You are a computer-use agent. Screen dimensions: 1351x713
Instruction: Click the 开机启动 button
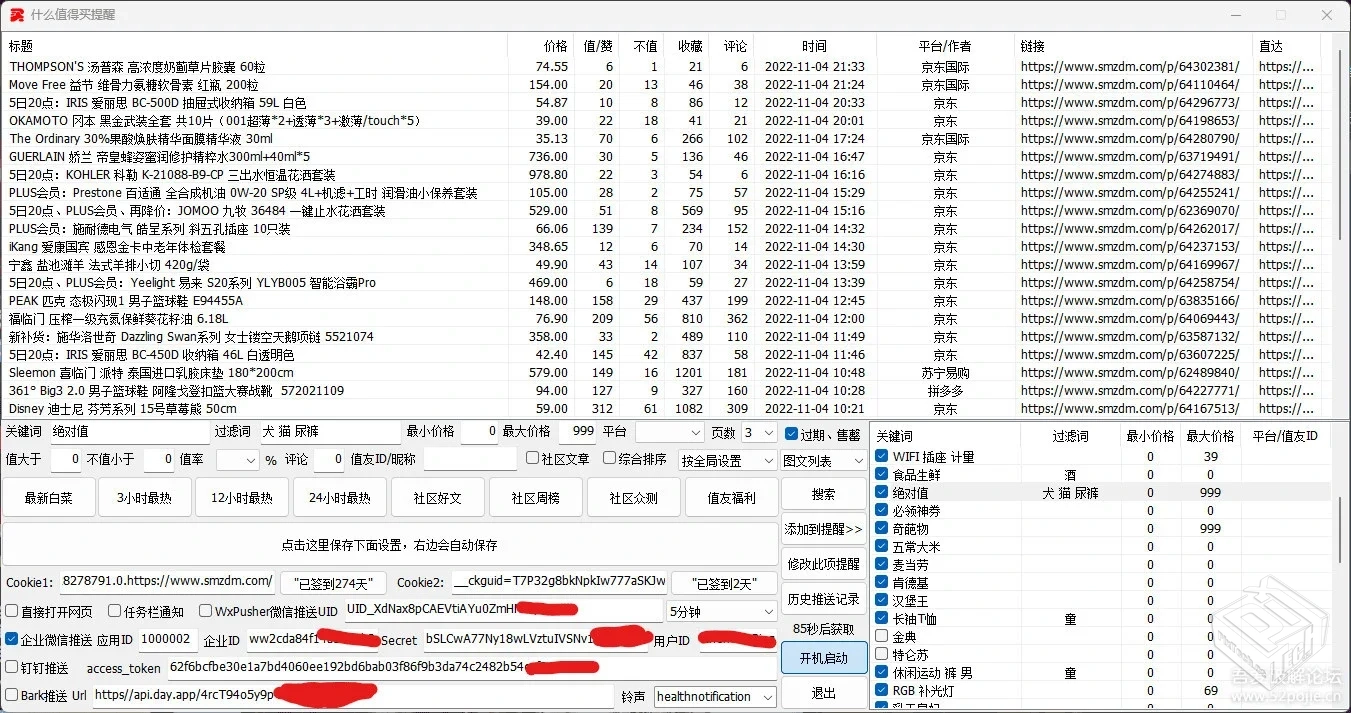click(822, 658)
